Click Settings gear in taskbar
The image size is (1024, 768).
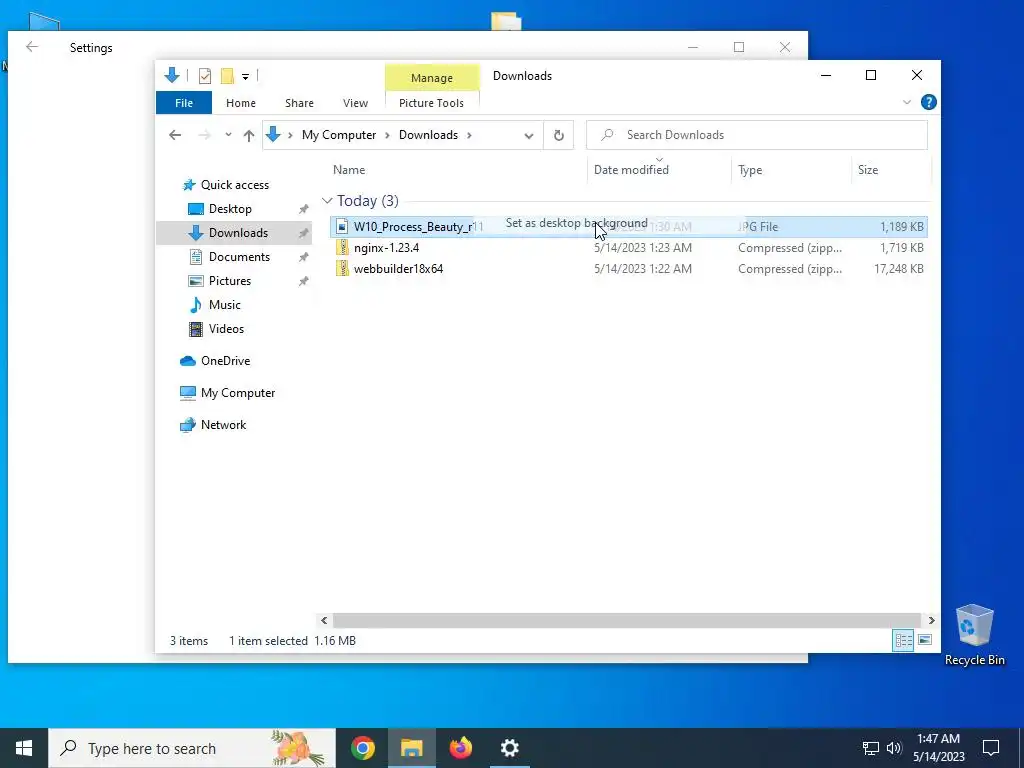[x=509, y=748]
